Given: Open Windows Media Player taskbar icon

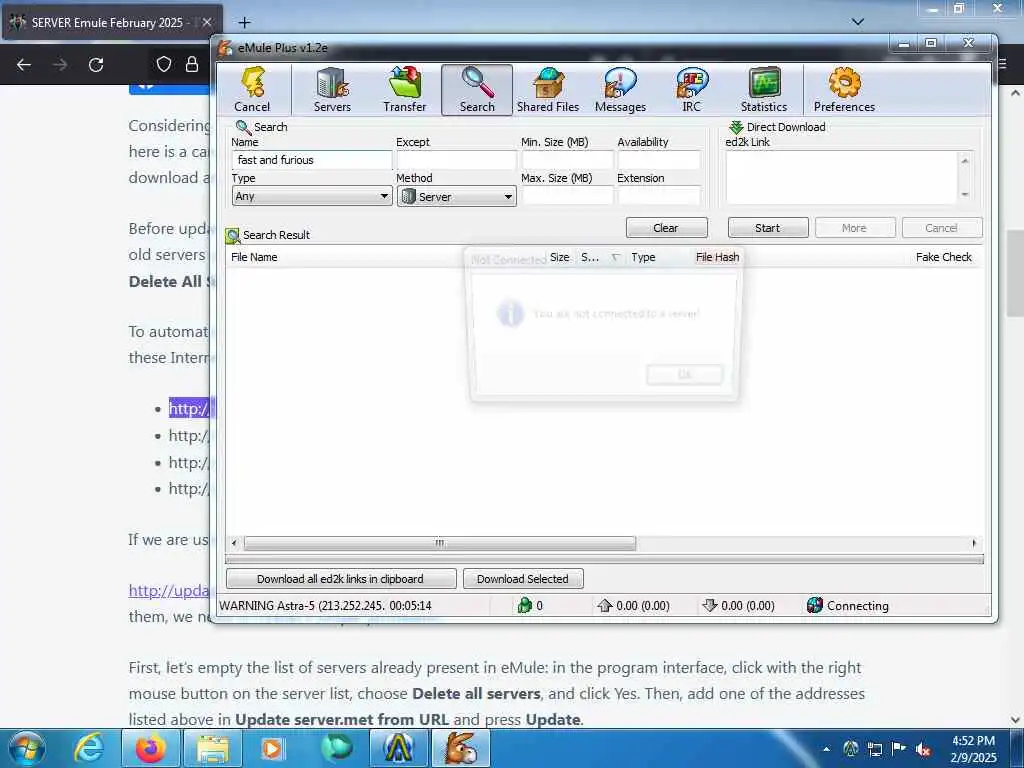Looking at the screenshot, I should 272,748.
